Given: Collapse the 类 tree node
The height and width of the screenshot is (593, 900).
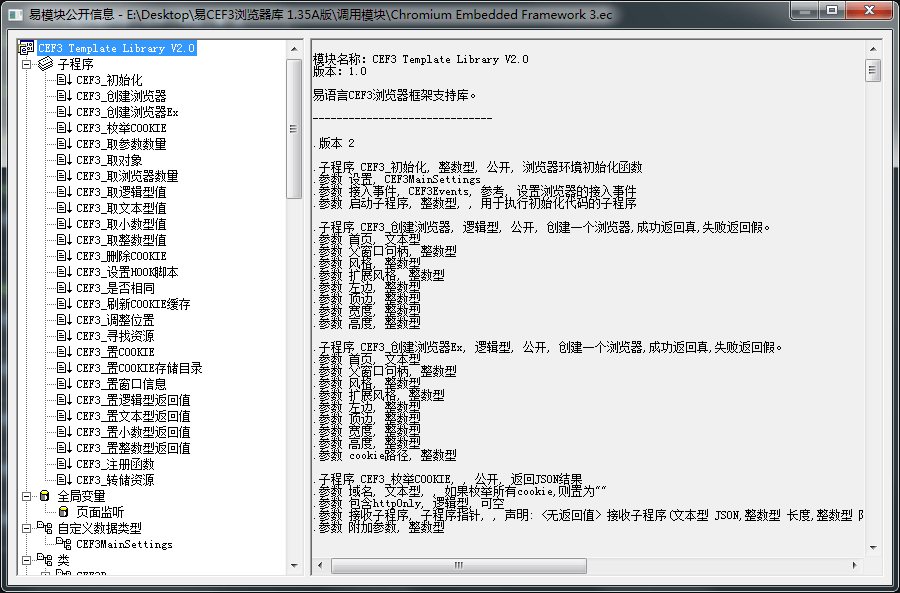Looking at the screenshot, I should click(x=26, y=560).
